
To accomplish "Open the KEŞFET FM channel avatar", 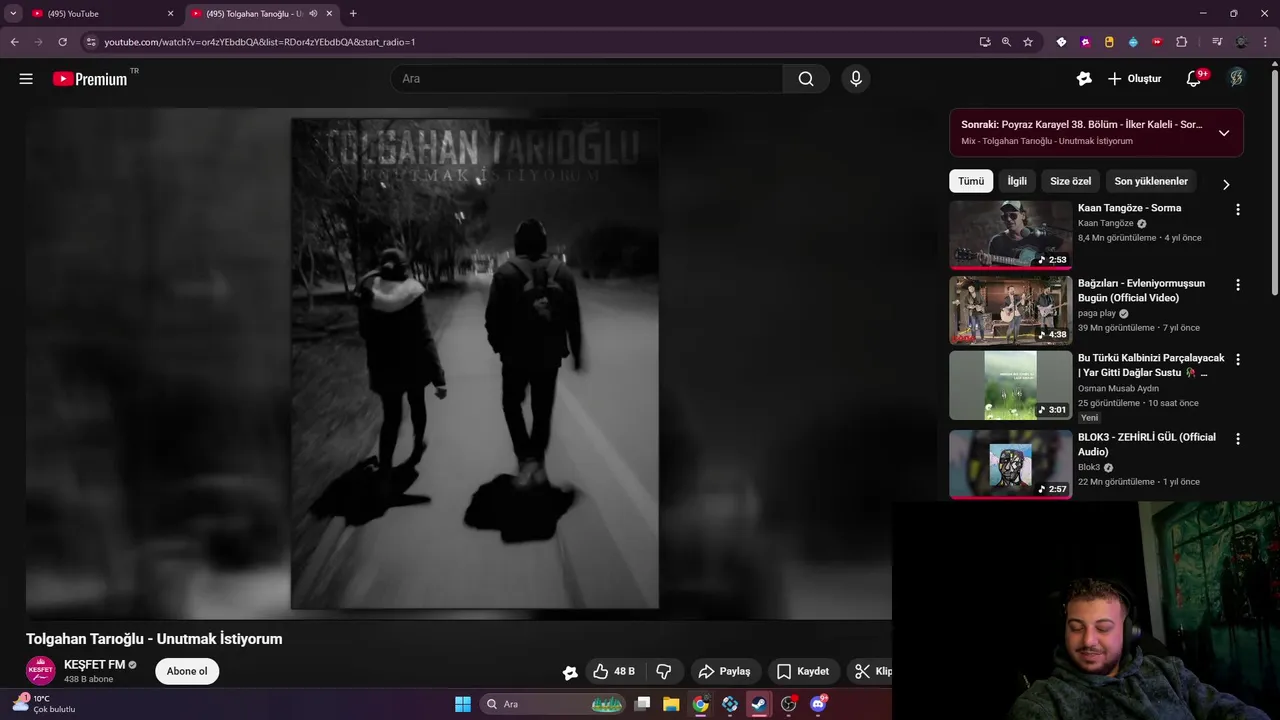I will click(41, 671).
